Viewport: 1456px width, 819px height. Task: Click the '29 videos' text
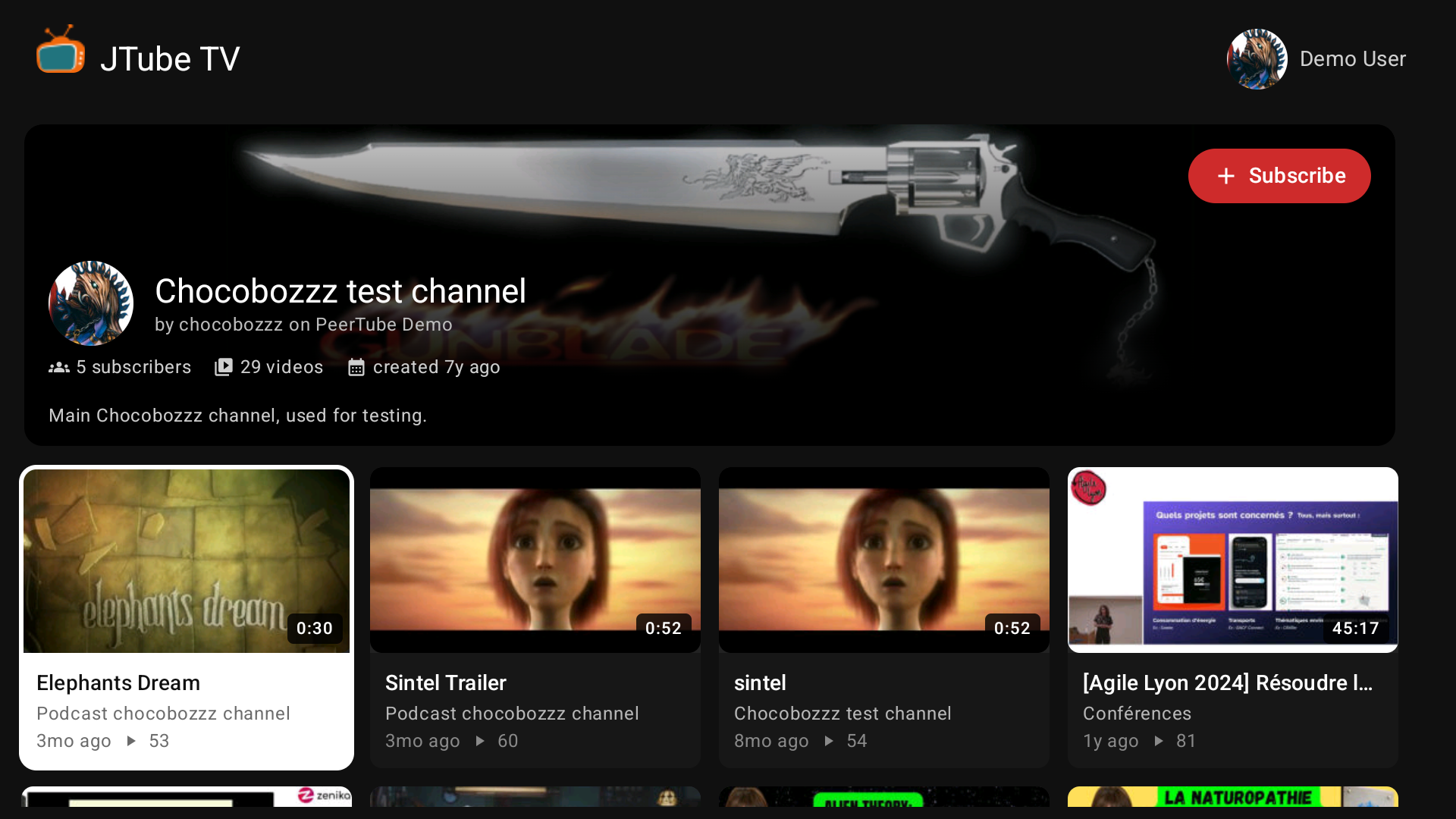pos(281,367)
